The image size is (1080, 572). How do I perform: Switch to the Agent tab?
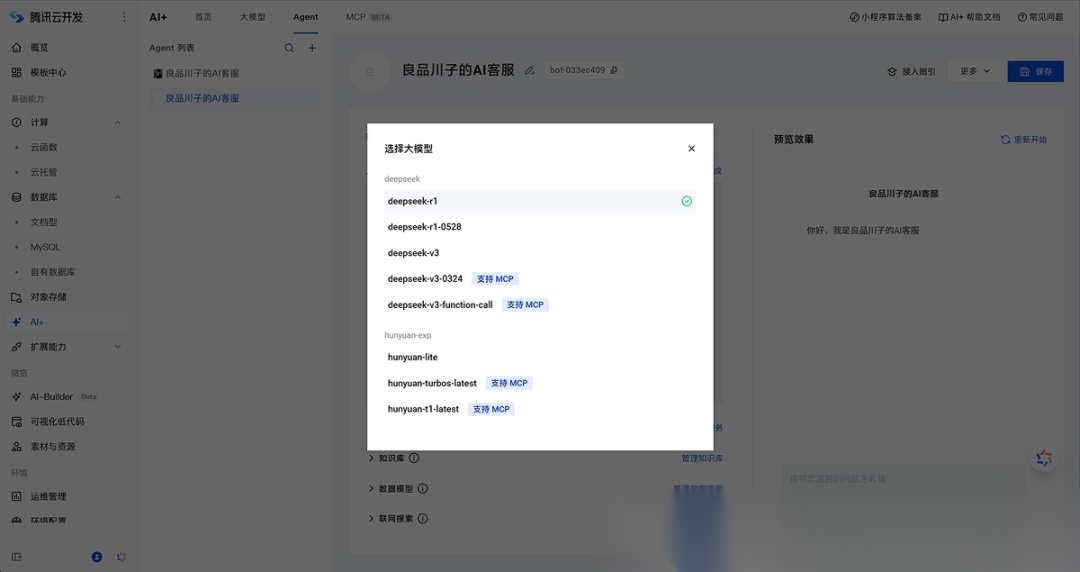click(306, 17)
